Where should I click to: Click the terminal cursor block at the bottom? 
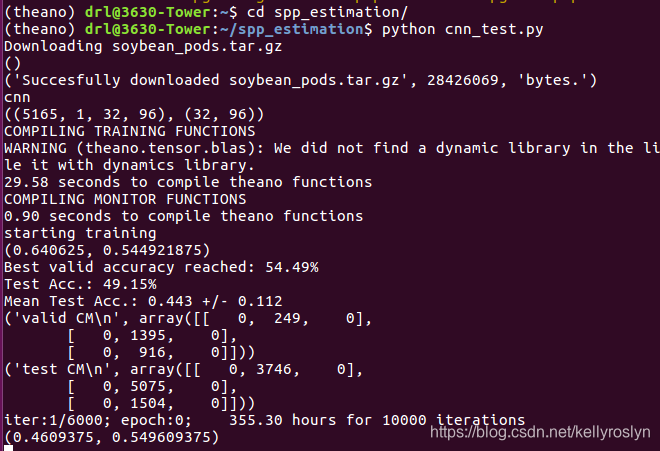[8, 448]
